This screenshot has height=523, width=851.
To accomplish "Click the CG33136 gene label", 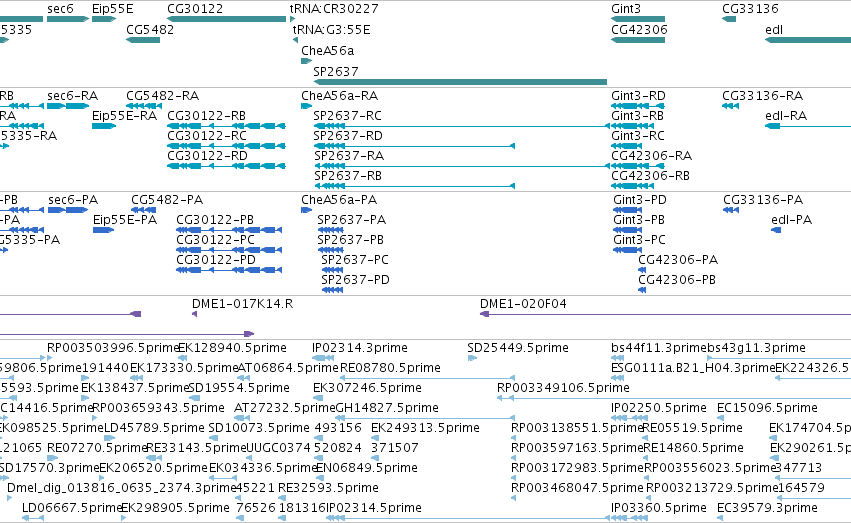I will pyautogui.click(x=750, y=9).
